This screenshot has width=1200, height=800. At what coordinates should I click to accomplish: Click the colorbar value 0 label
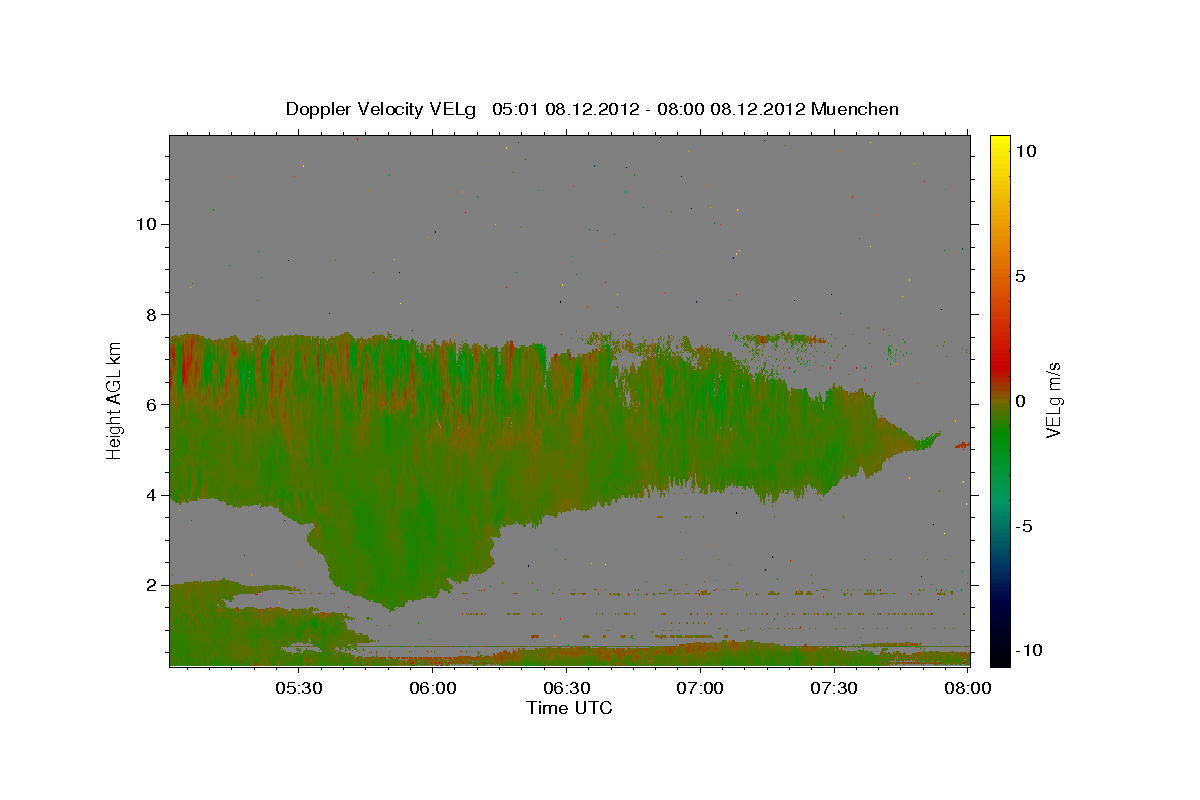pos(1021,401)
